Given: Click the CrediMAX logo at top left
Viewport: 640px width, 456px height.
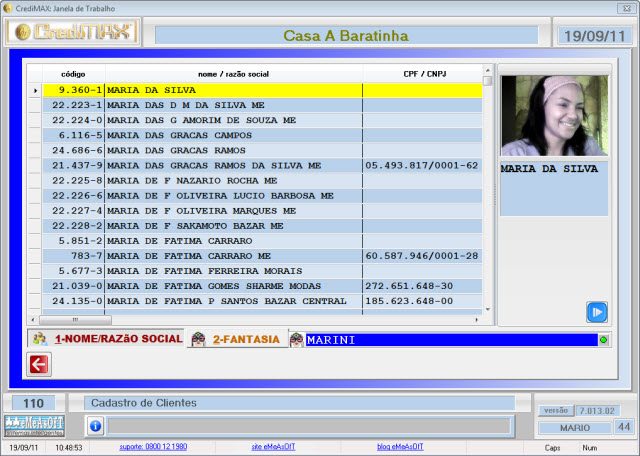Looking at the screenshot, I should [x=74, y=34].
